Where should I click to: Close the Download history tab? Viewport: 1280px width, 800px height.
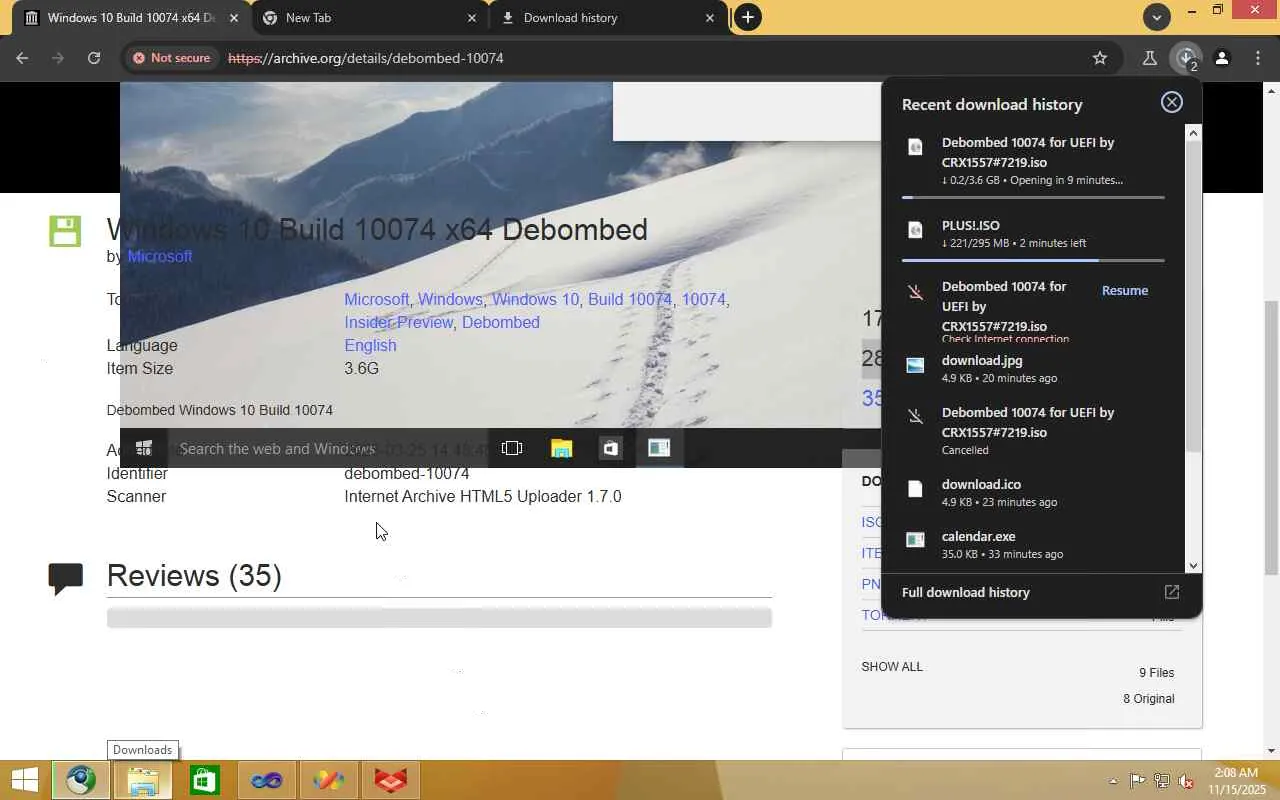[x=710, y=18]
